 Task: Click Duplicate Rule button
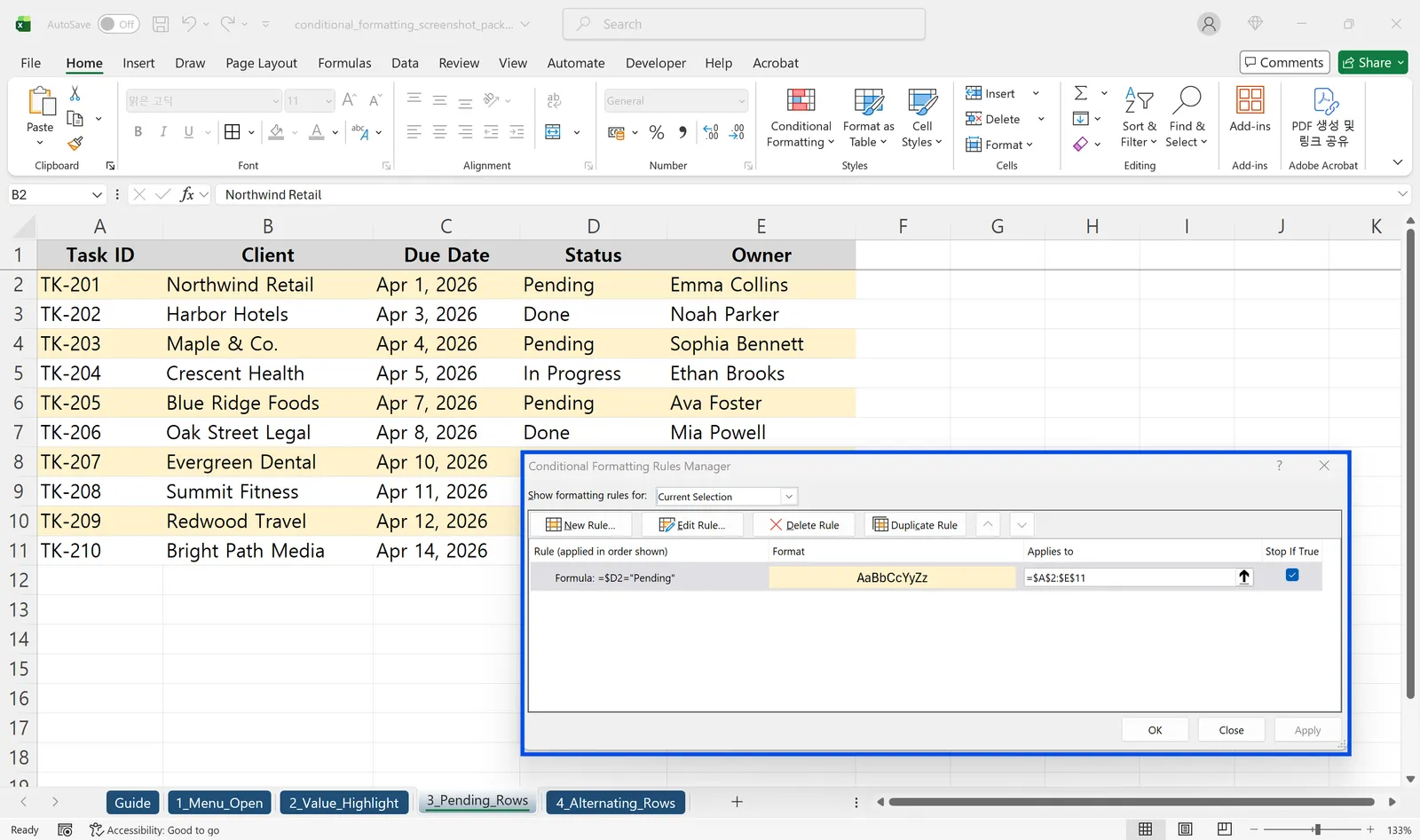(x=916, y=525)
